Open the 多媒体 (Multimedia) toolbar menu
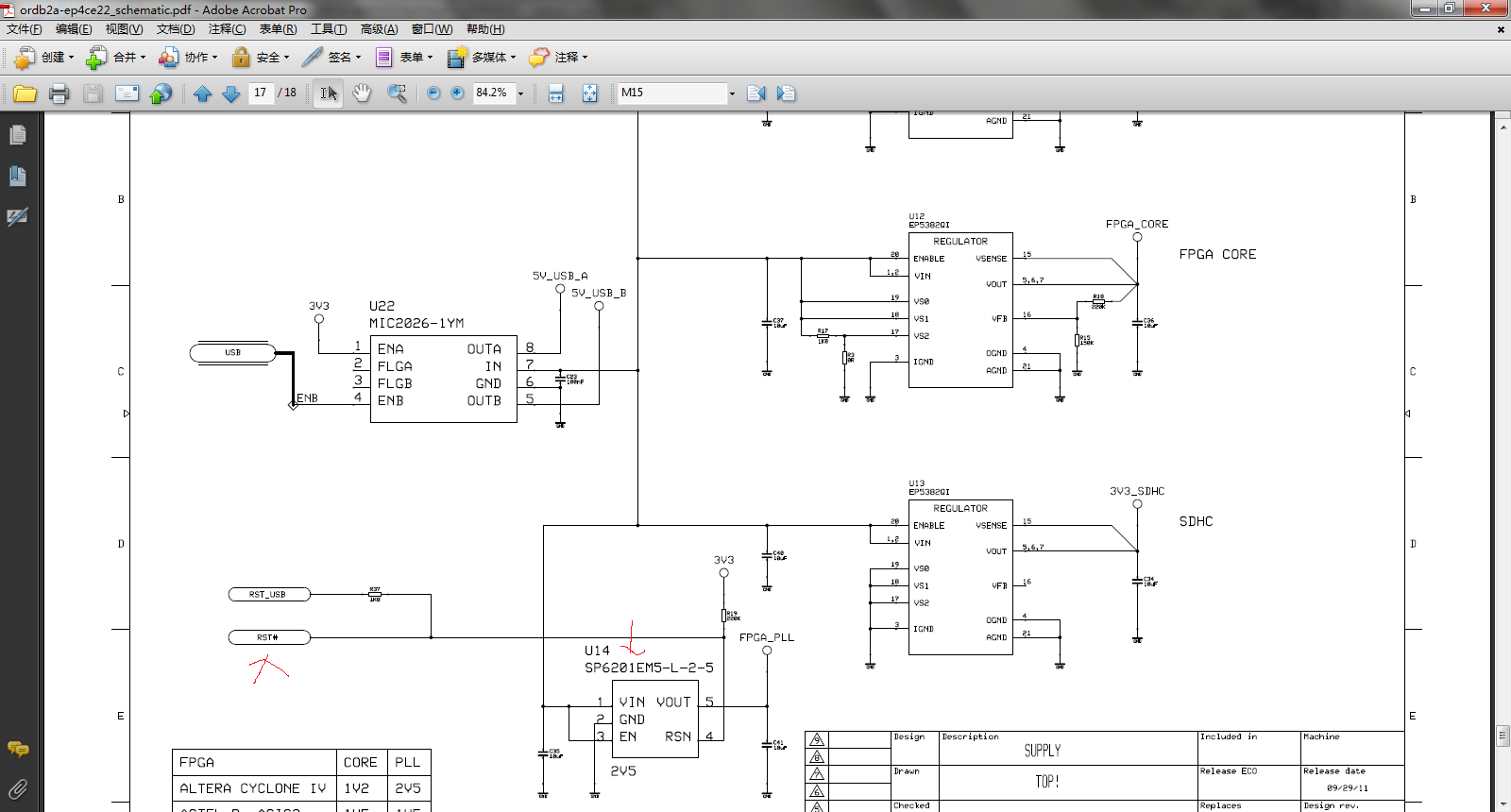 tap(481, 58)
